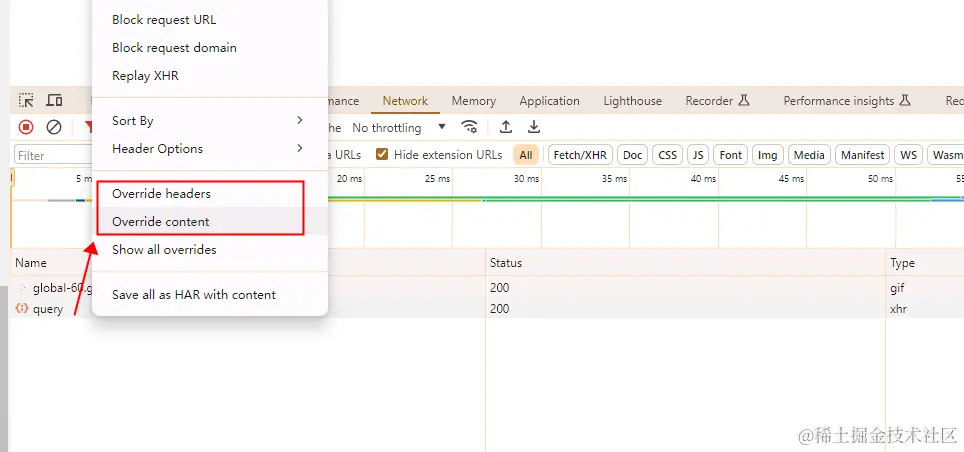Image resolution: width=964 pixels, height=452 pixels.
Task: Select the query request row
Action: click(x=487, y=309)
